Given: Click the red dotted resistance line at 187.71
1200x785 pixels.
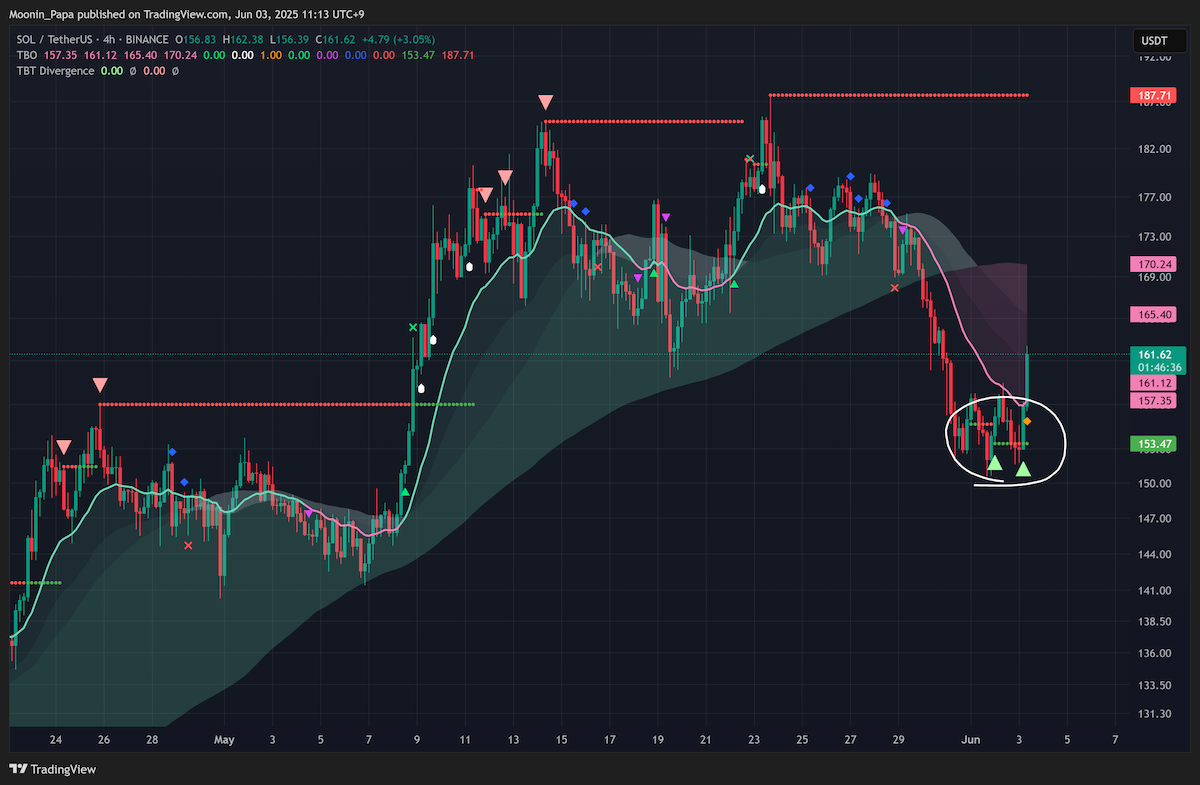Looking at the screenshot, I should (x=899, y=95).
